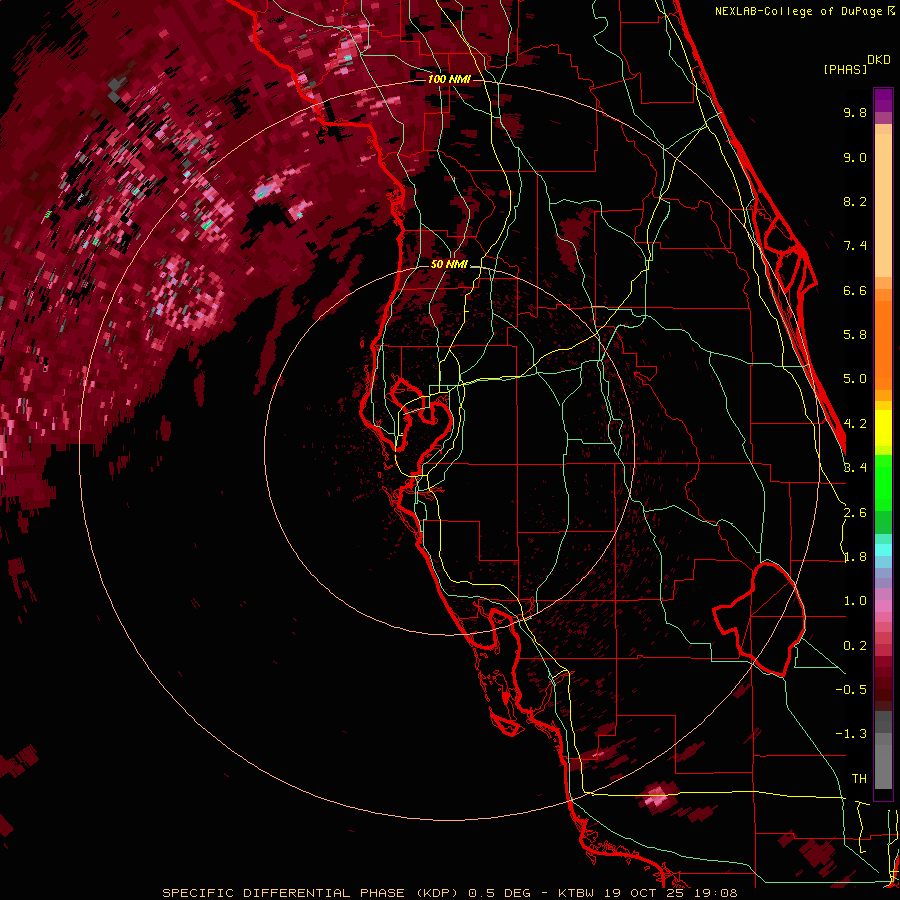Click the bright yellow color bar segment
The height and width of the screenshot is (900, 900).
click(883, 428)
